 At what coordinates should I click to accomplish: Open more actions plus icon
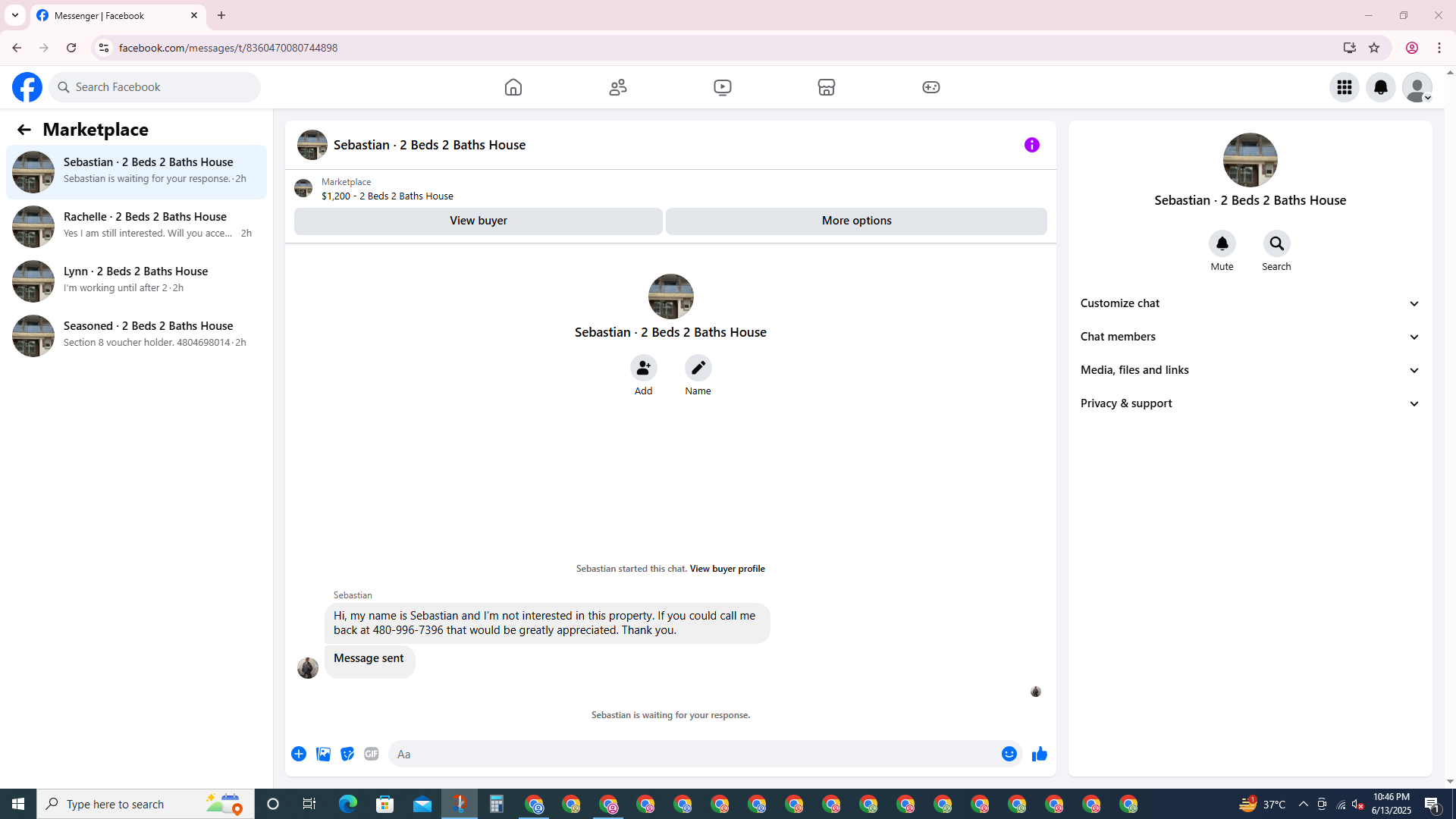coord(299,754)
